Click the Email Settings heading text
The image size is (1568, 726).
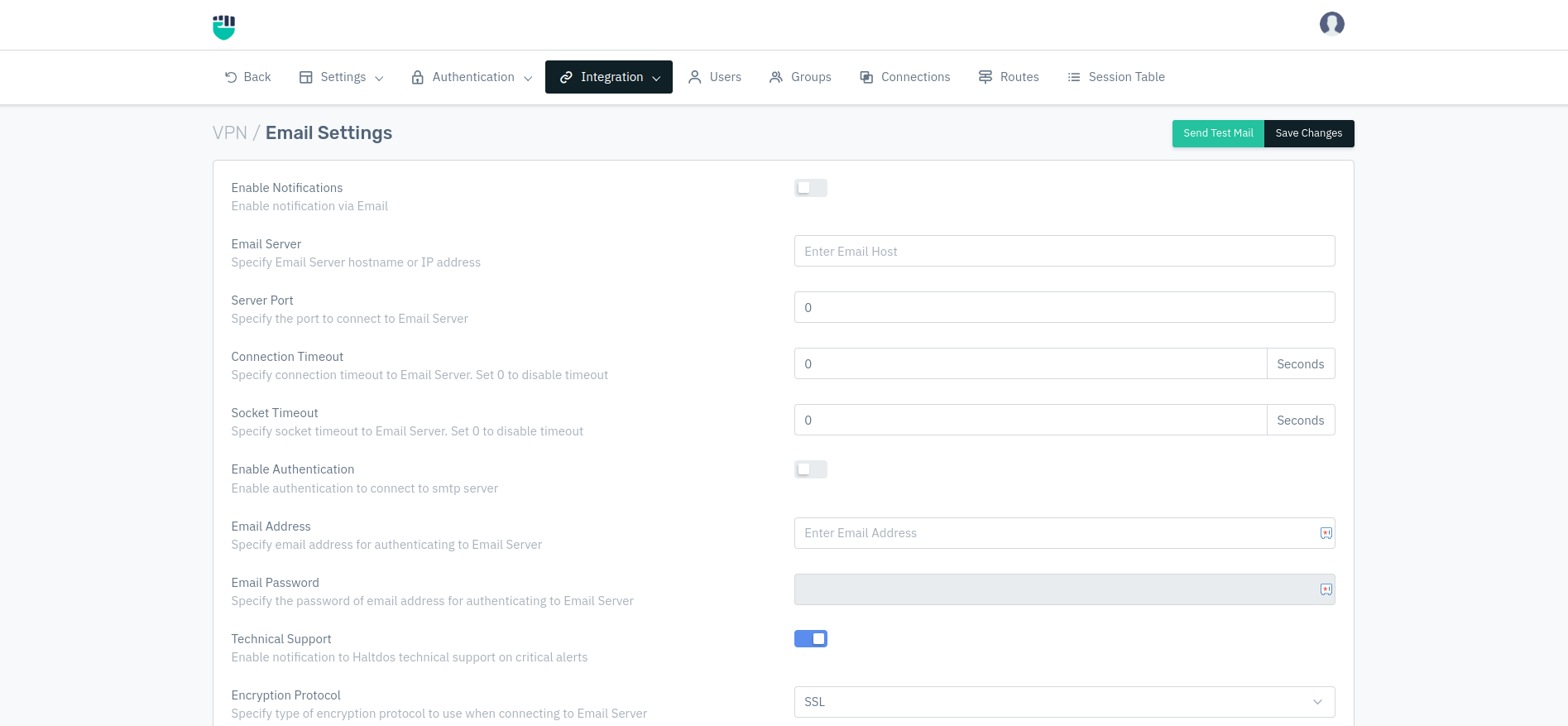(x=328, y=133)
